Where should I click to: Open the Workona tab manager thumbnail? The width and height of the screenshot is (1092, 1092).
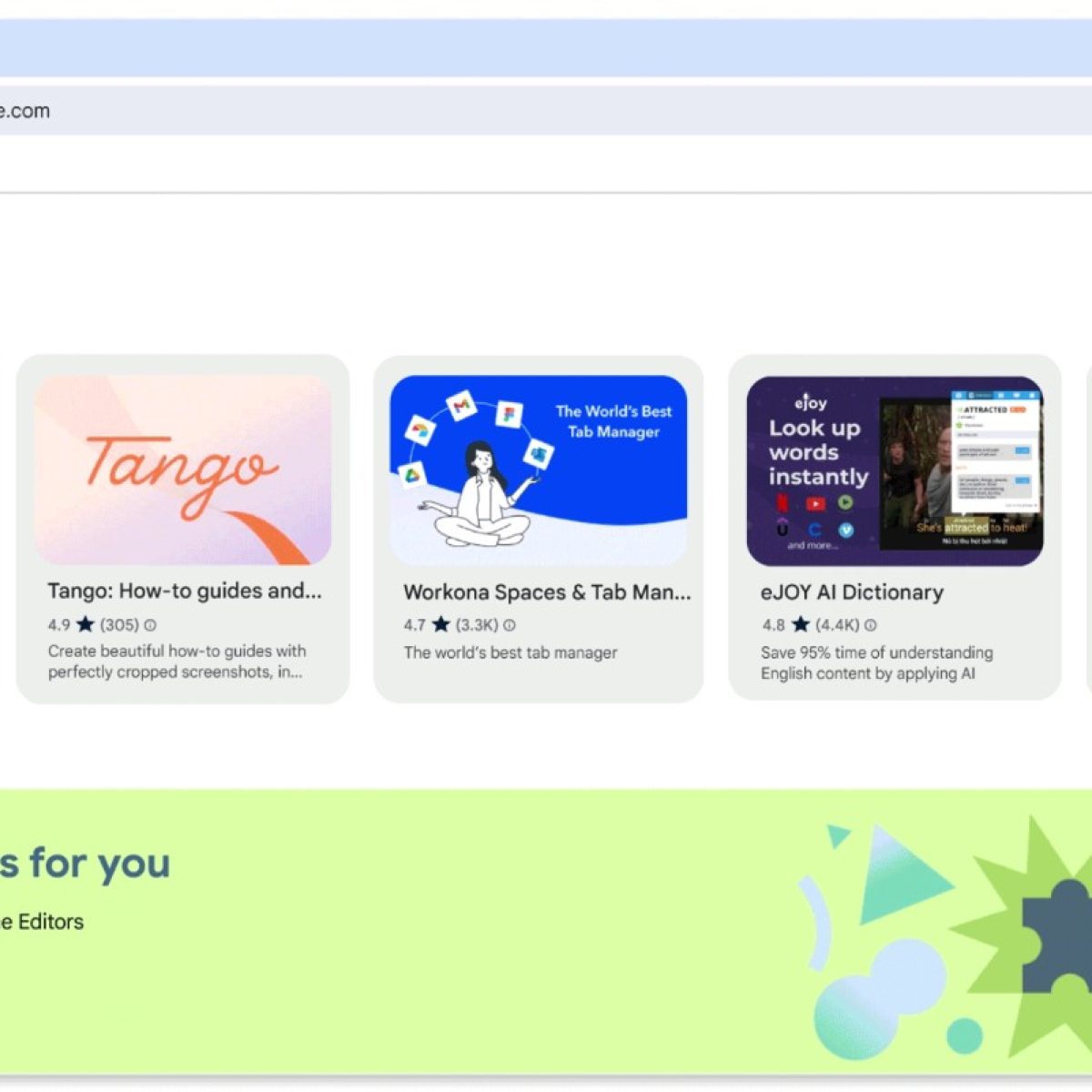(x=539, y=470)
